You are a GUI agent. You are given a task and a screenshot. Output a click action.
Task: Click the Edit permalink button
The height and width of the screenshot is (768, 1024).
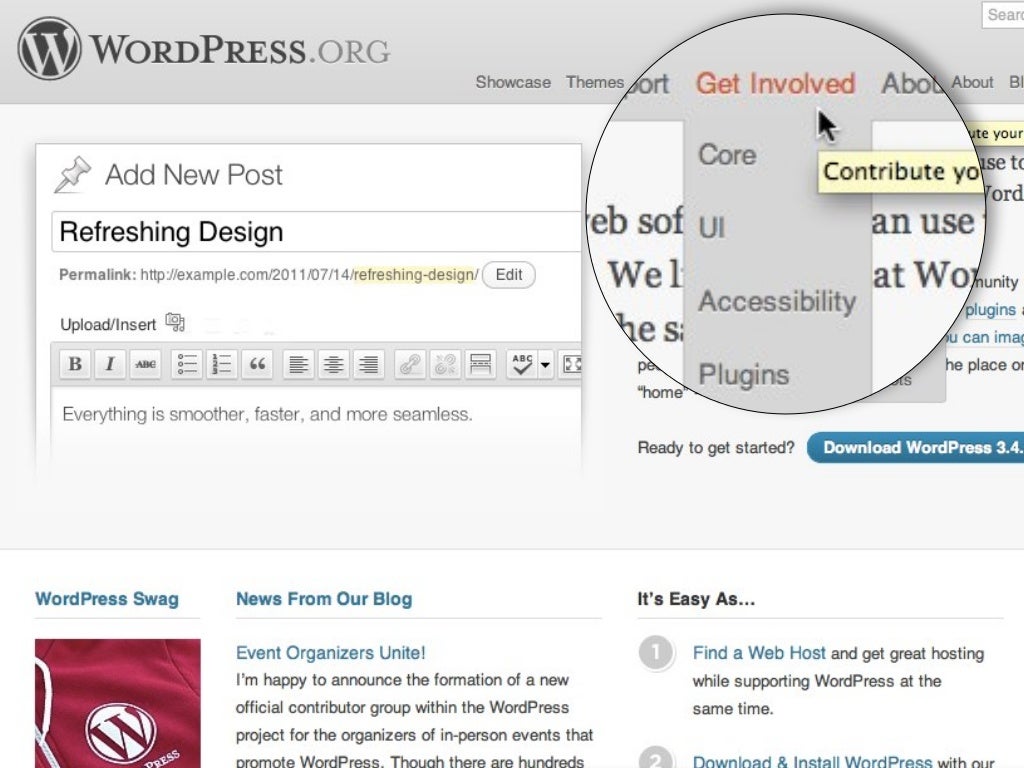click(509, 274)
